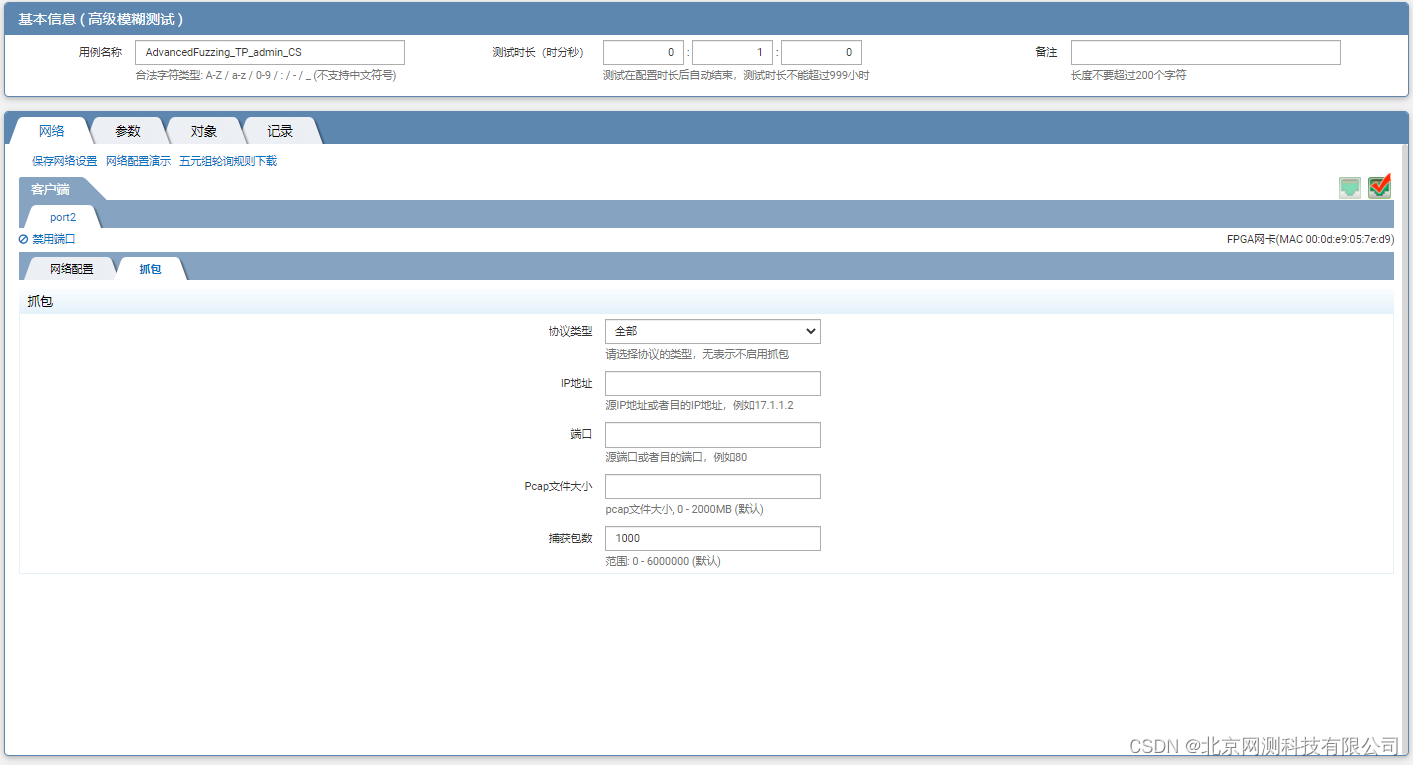1413x765 pixels.
Task: Click the 端口 input field
Action: coord(713,435)
